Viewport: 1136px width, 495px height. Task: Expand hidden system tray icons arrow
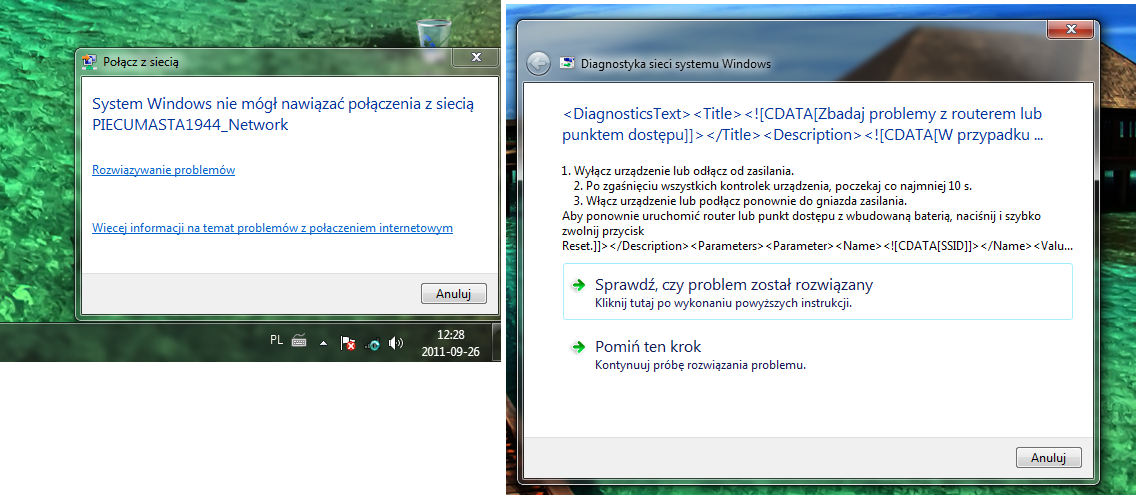[324, 343]
